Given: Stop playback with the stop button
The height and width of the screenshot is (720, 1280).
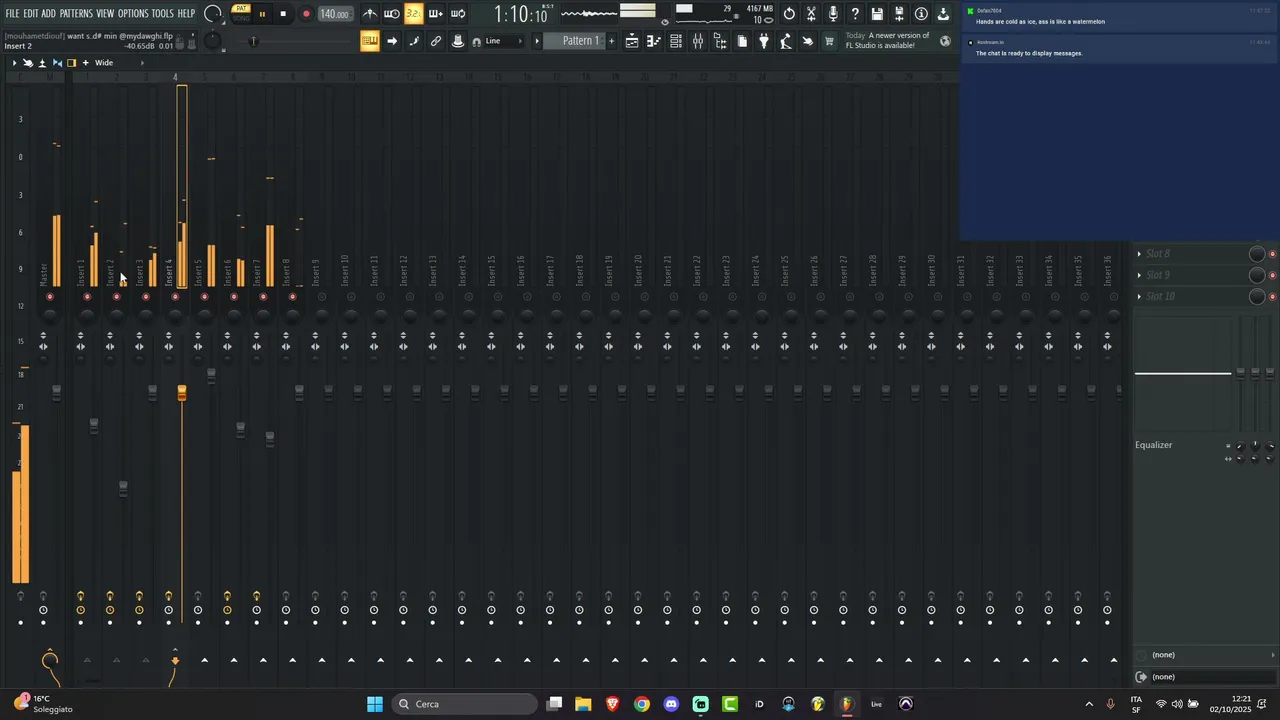Looking at the screenshot, I should pos(283,14).
